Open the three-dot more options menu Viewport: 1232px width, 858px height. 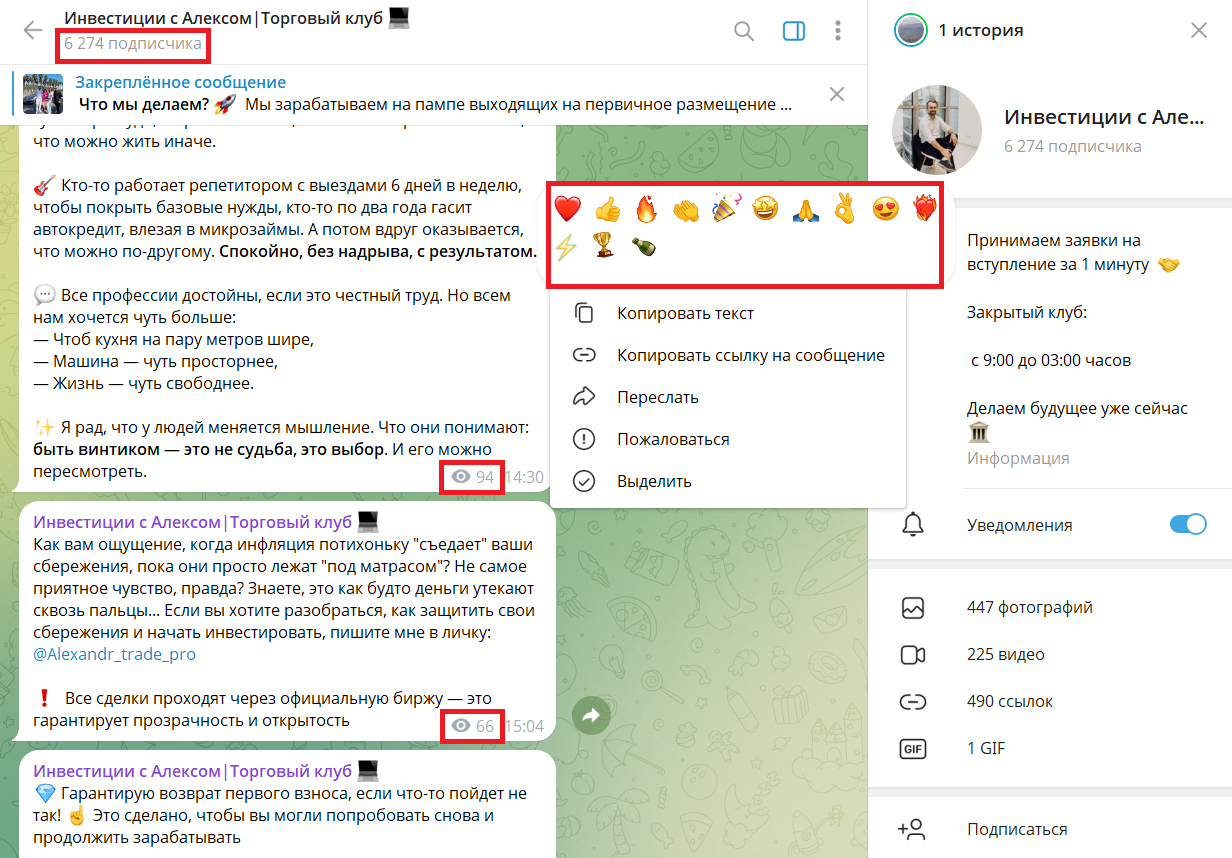(x=838, y=31)
